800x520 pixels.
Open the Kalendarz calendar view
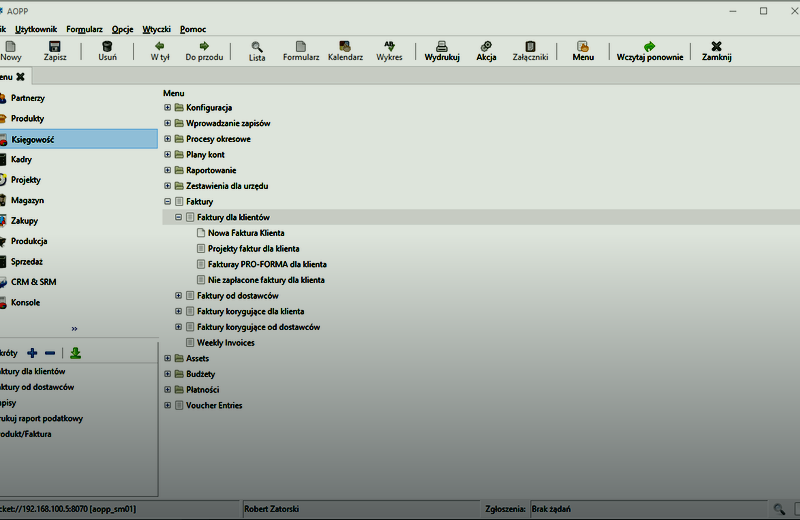(345, 46)
